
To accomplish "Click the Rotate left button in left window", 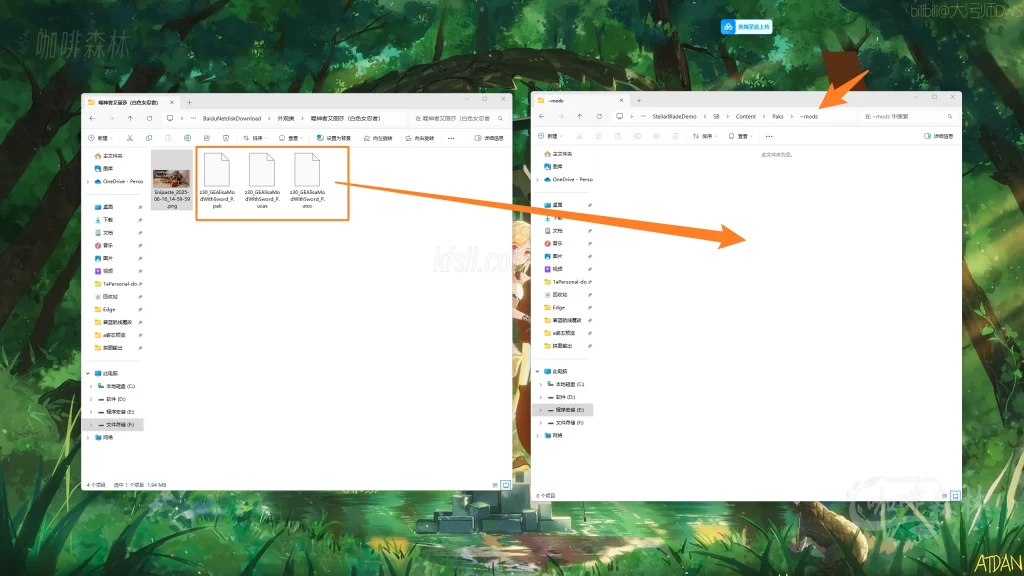I will coord(378,138).
